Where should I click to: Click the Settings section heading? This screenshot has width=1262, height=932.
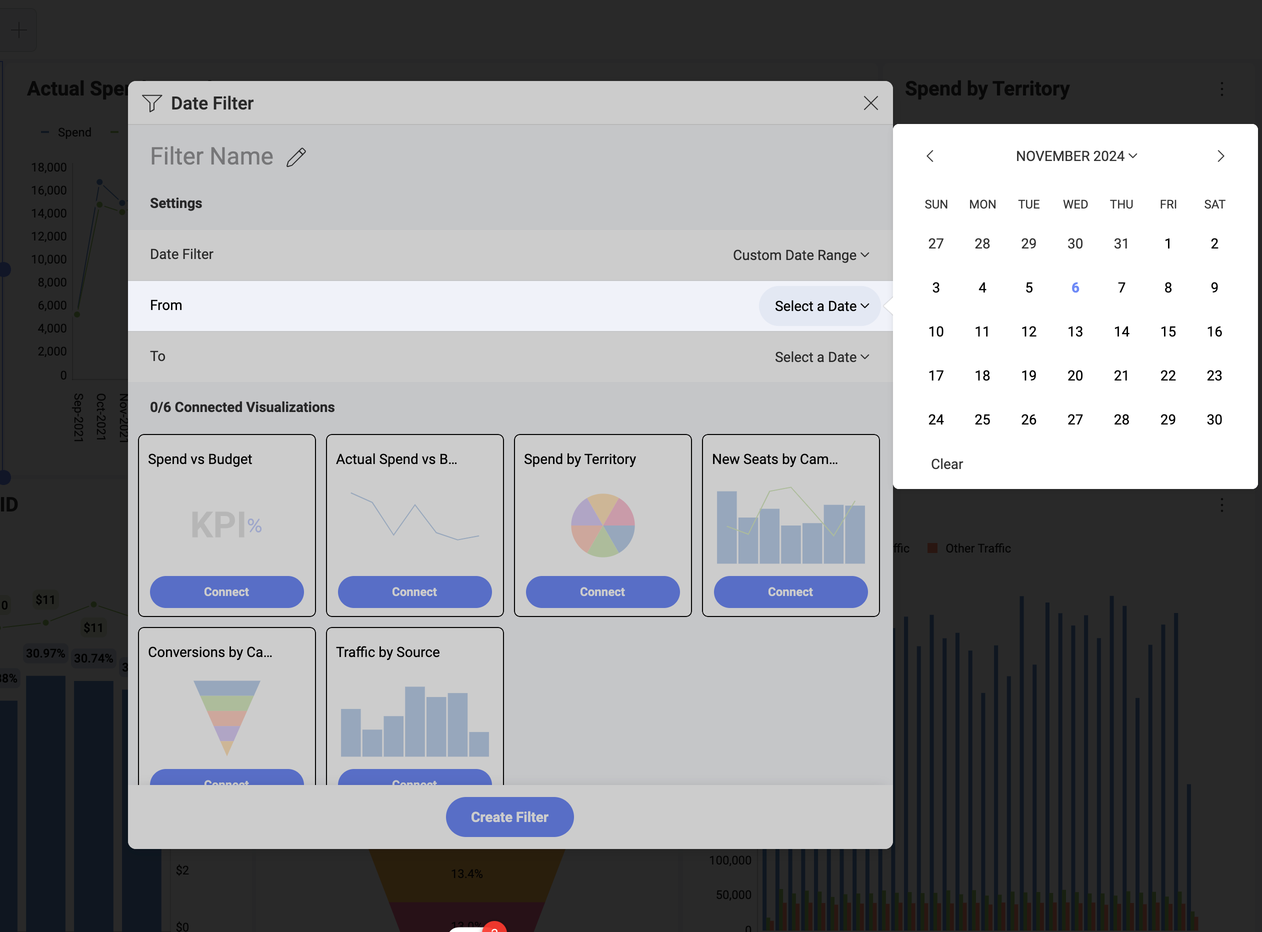(x=176, y=203)
